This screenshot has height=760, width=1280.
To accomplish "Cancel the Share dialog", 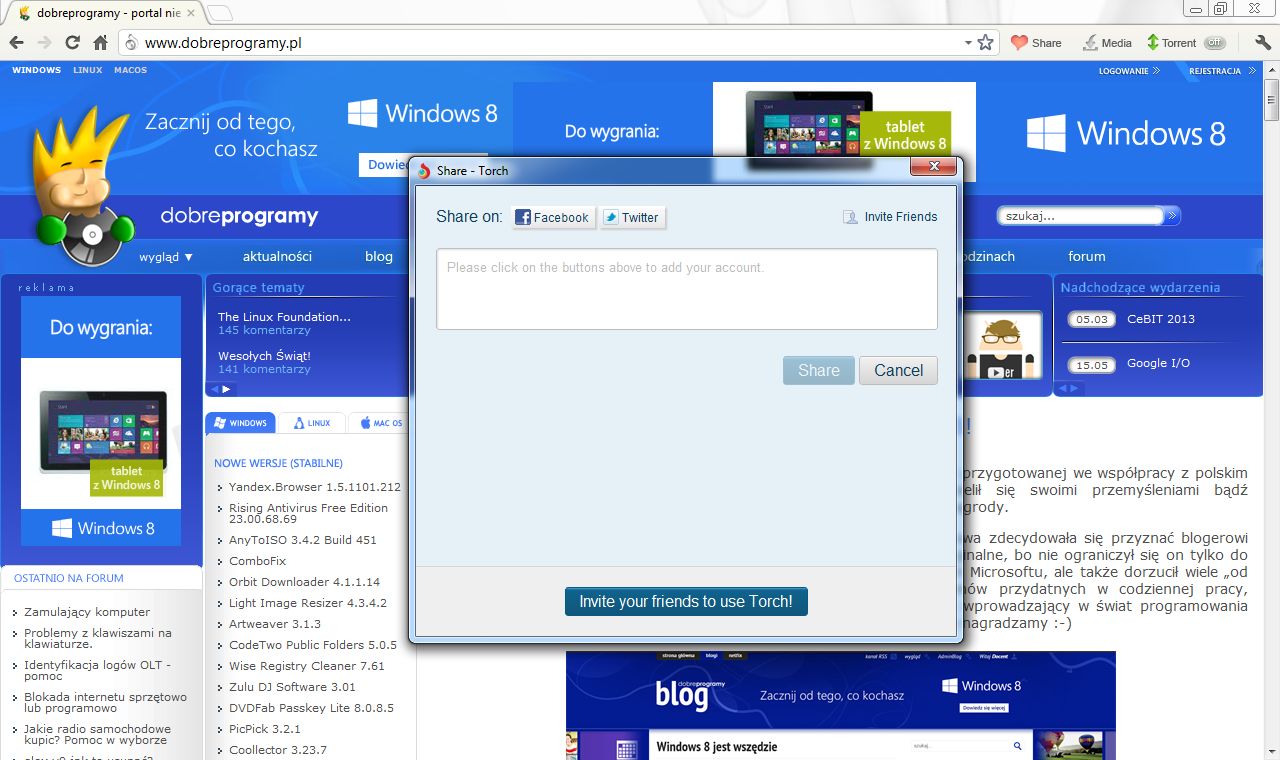I will click(898, 370).
